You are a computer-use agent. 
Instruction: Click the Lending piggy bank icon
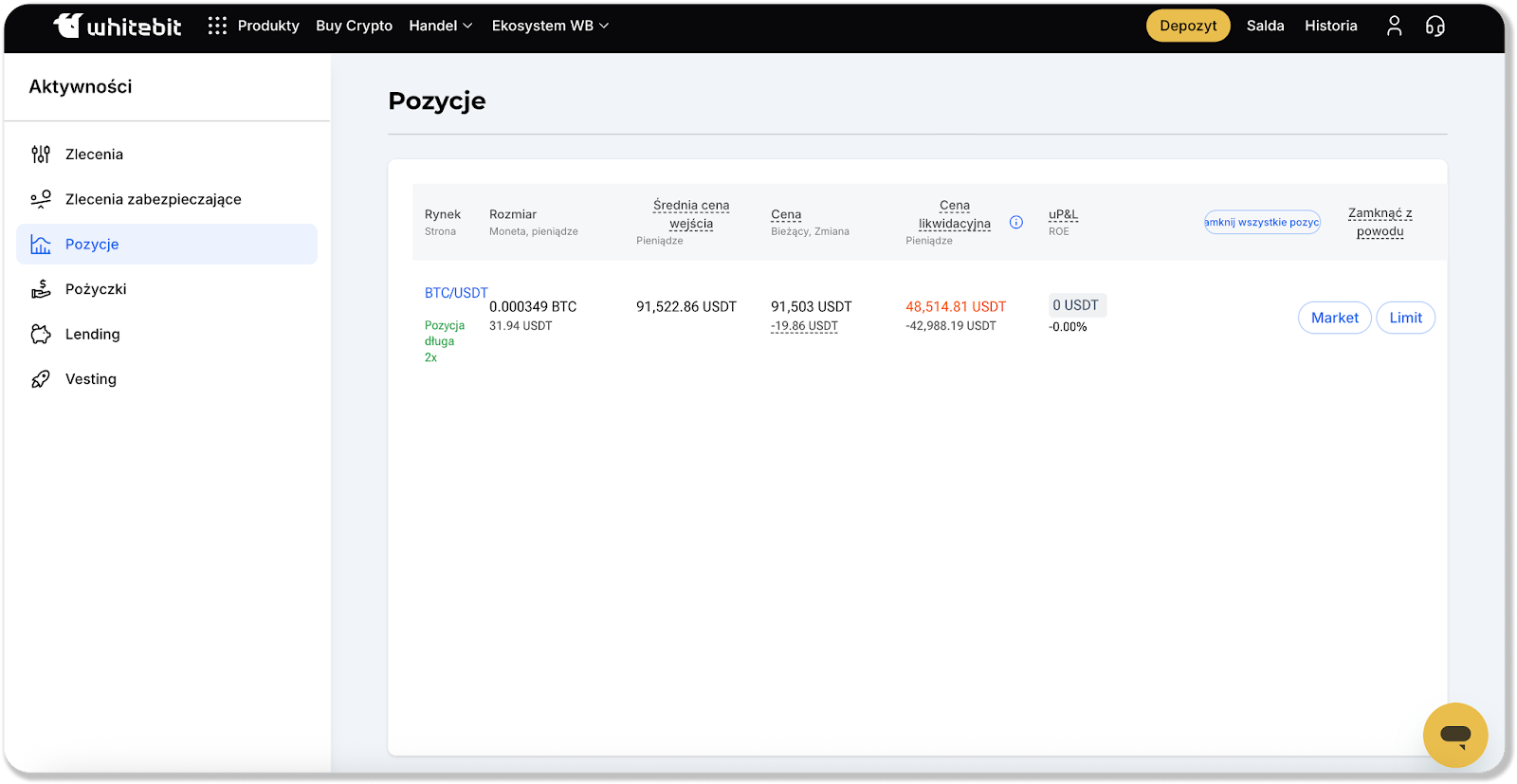41,335
